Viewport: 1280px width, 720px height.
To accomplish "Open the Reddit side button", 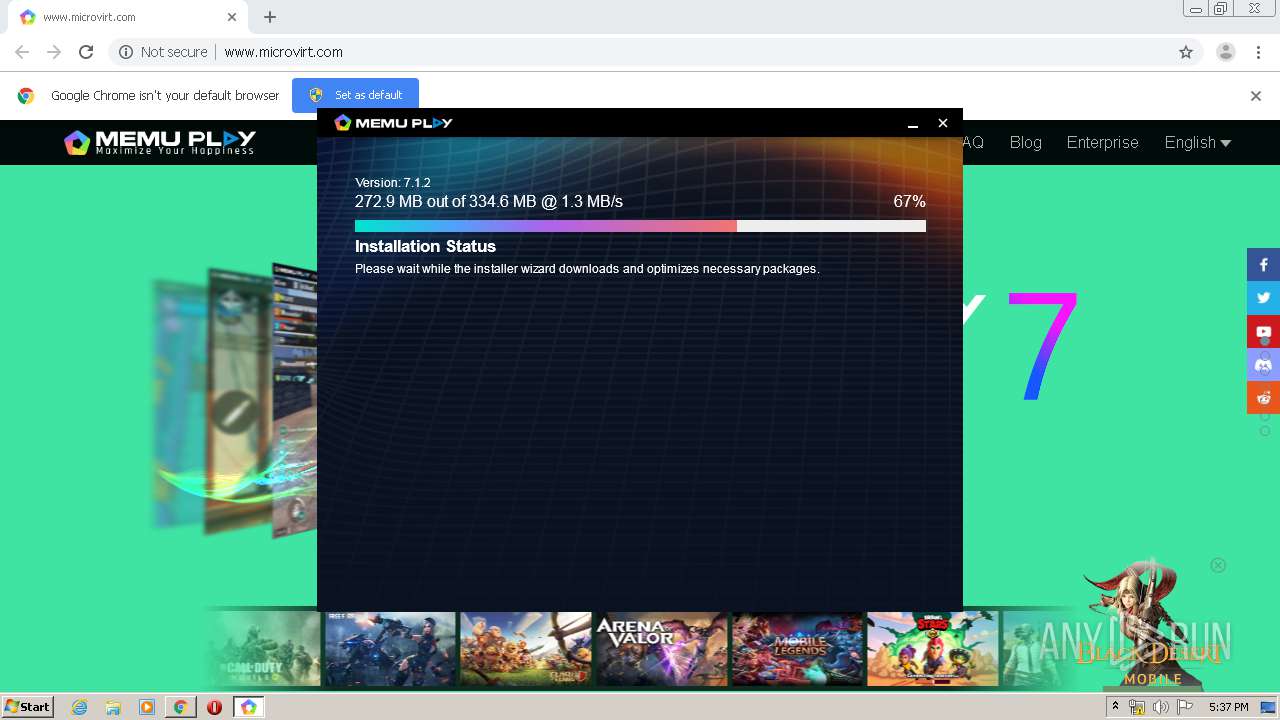I will point(1263,397).
